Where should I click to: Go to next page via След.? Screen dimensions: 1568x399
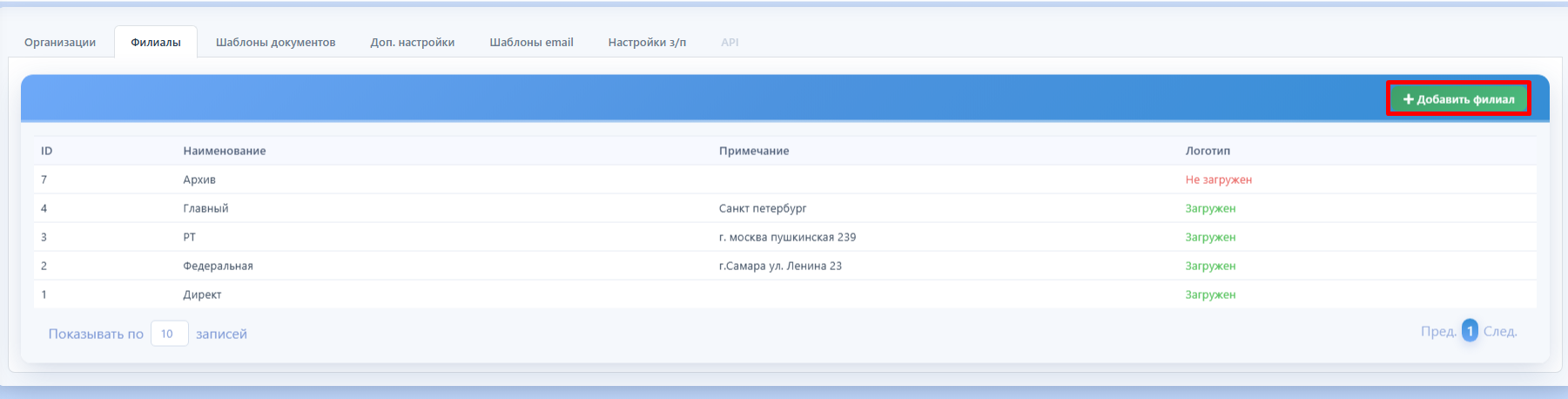(1500, 331)
